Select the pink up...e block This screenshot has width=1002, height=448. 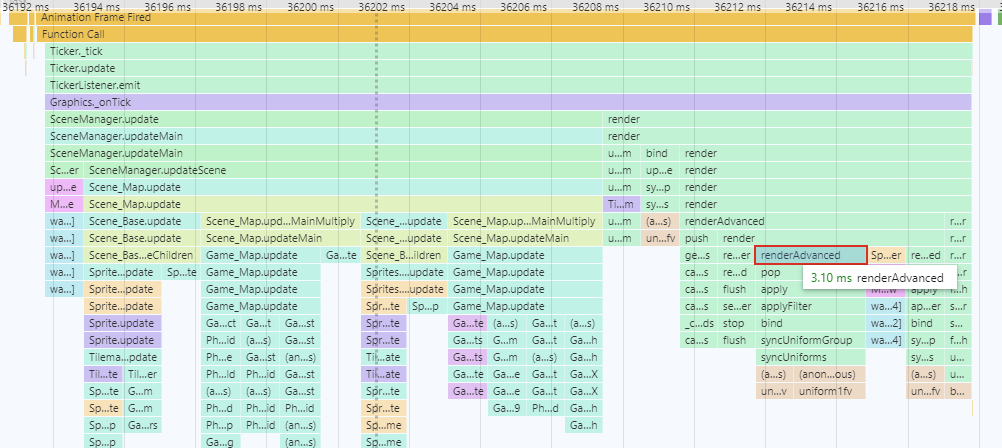coord(65,187)
